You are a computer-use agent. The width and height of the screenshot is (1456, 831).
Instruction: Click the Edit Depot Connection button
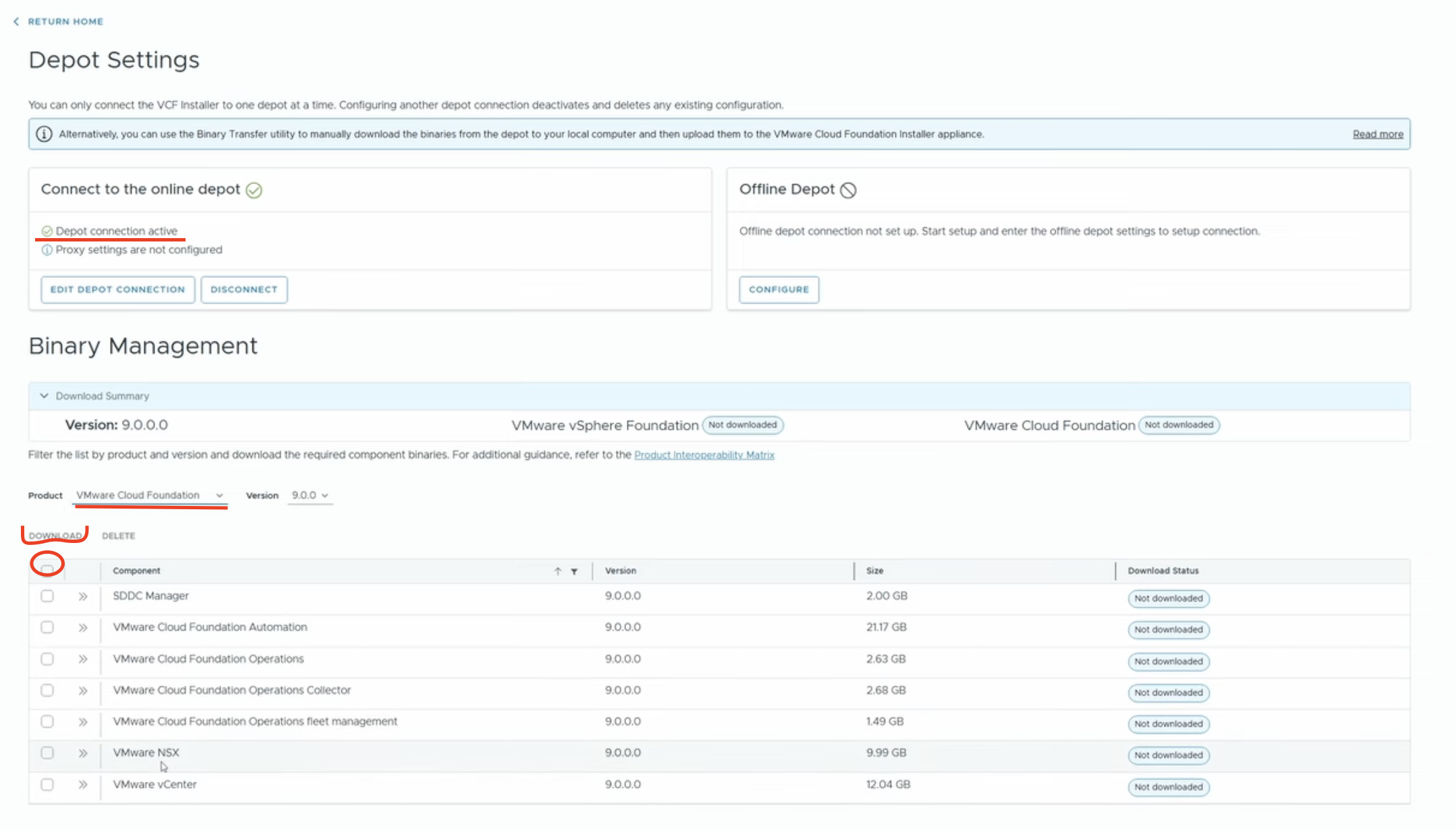pyautogui.click(x=117, y=289)
